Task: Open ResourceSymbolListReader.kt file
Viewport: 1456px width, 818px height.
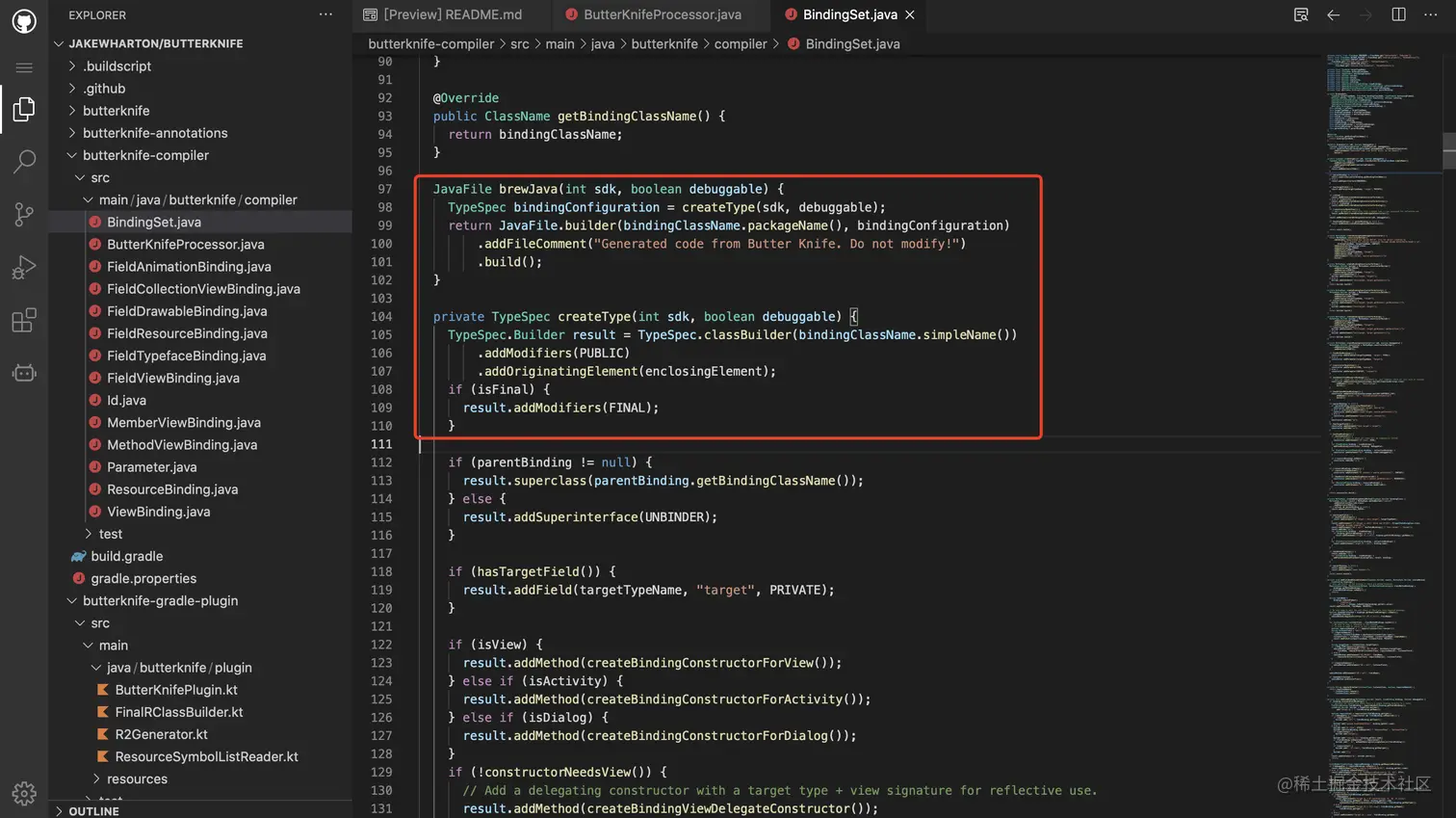Action: [x=200, y=756]
